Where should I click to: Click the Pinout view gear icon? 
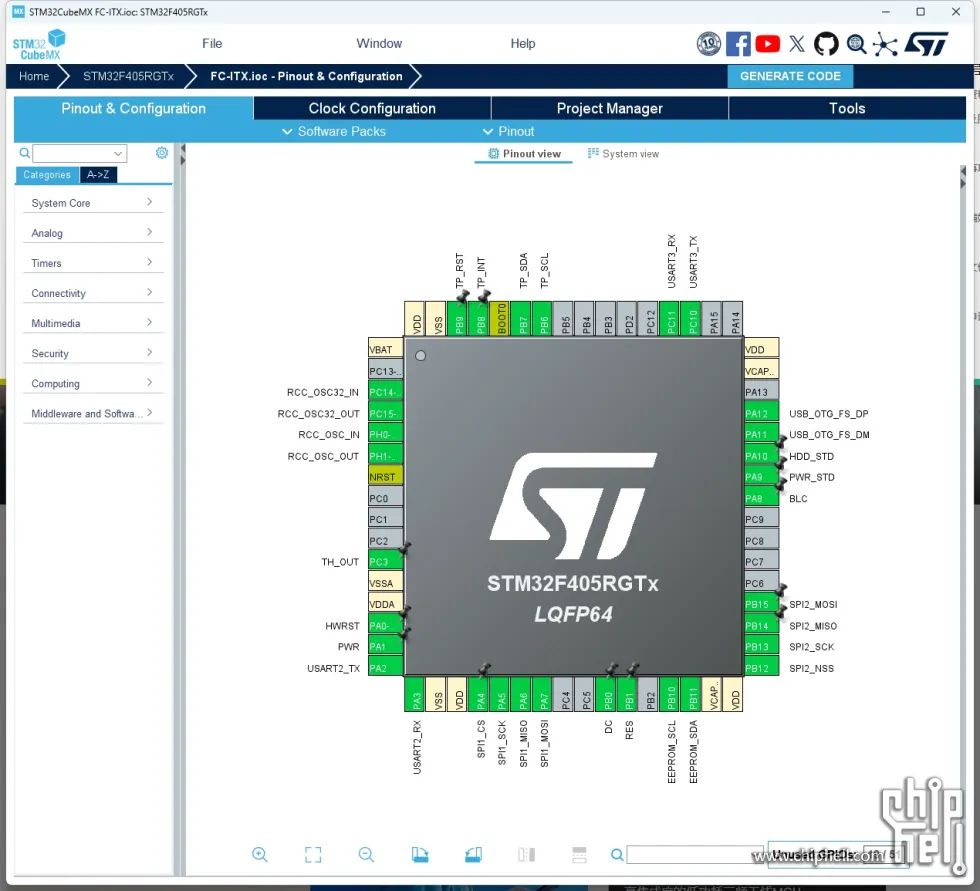click(x=493, y=154)
